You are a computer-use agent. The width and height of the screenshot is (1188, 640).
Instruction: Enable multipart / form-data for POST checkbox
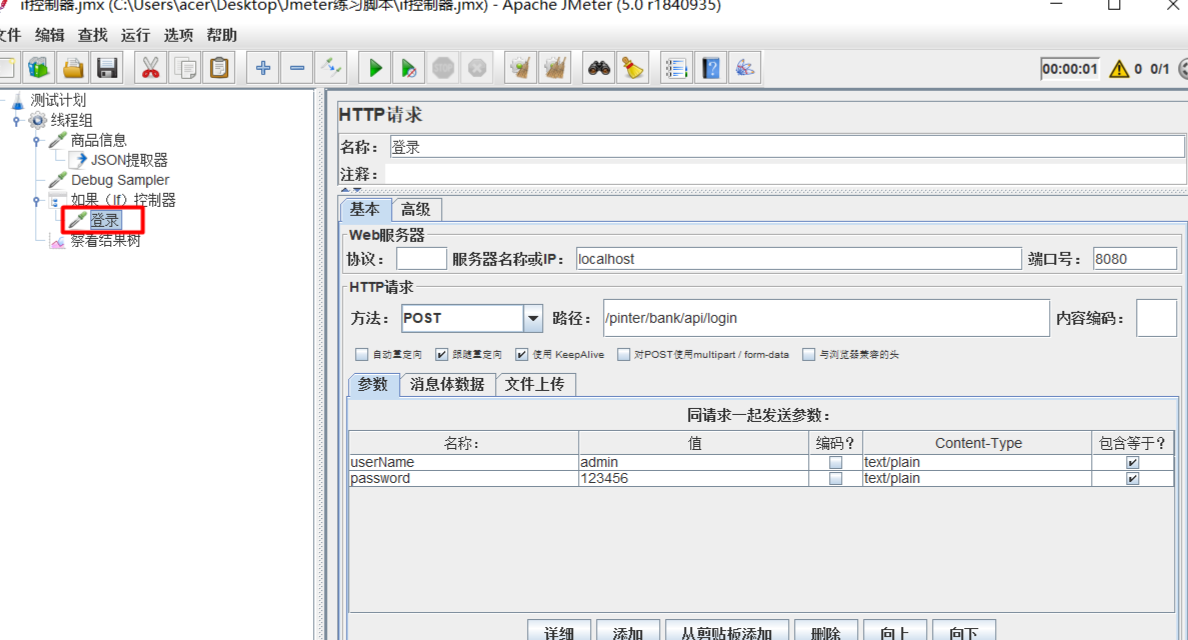click(x=624, y=354)
